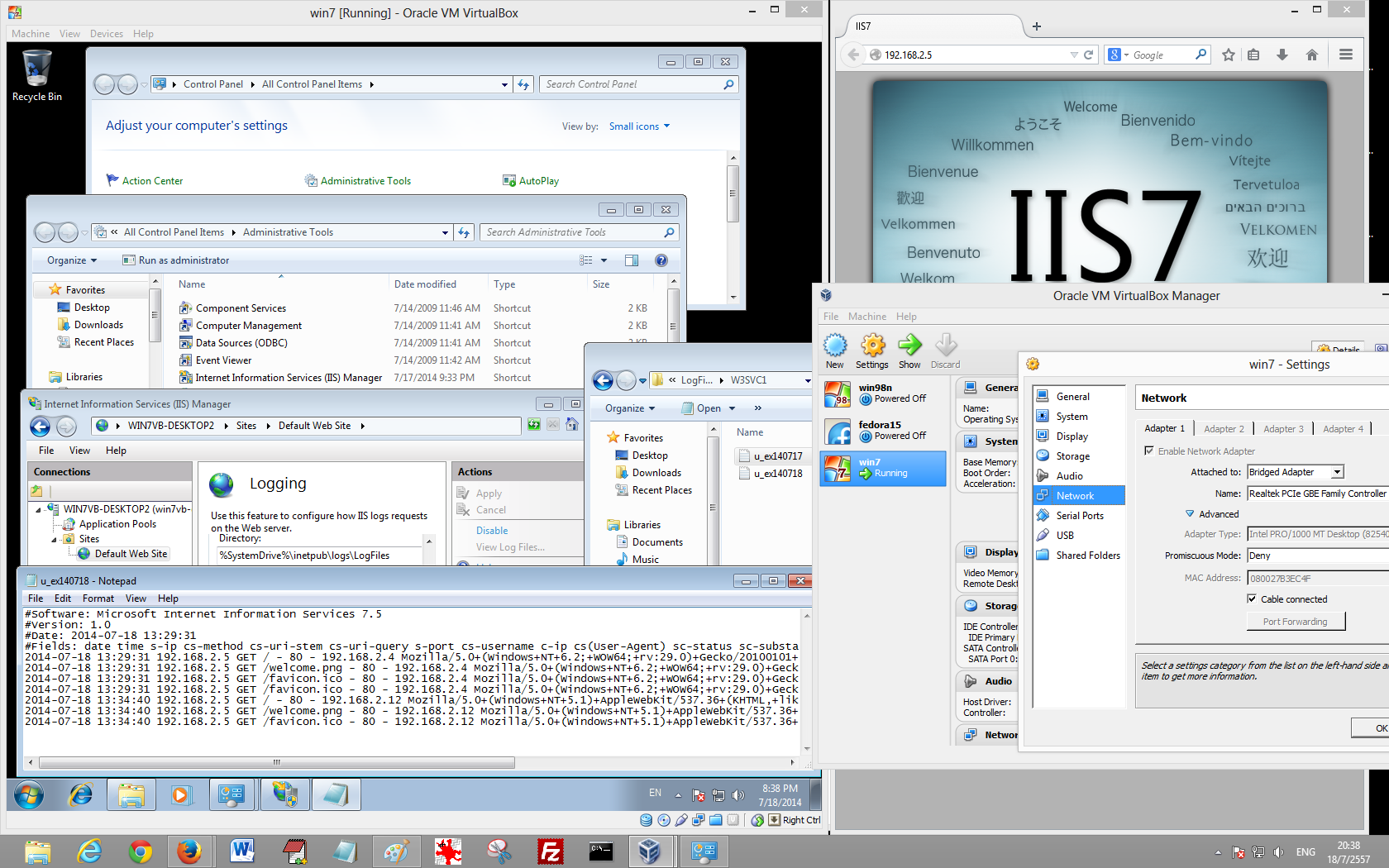
Task: Click the Firefox URL address field
Action: click(976, 55)
